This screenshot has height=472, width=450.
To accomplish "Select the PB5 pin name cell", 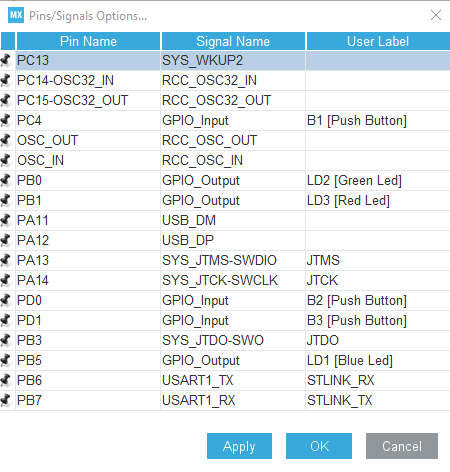I will [88, 360].
